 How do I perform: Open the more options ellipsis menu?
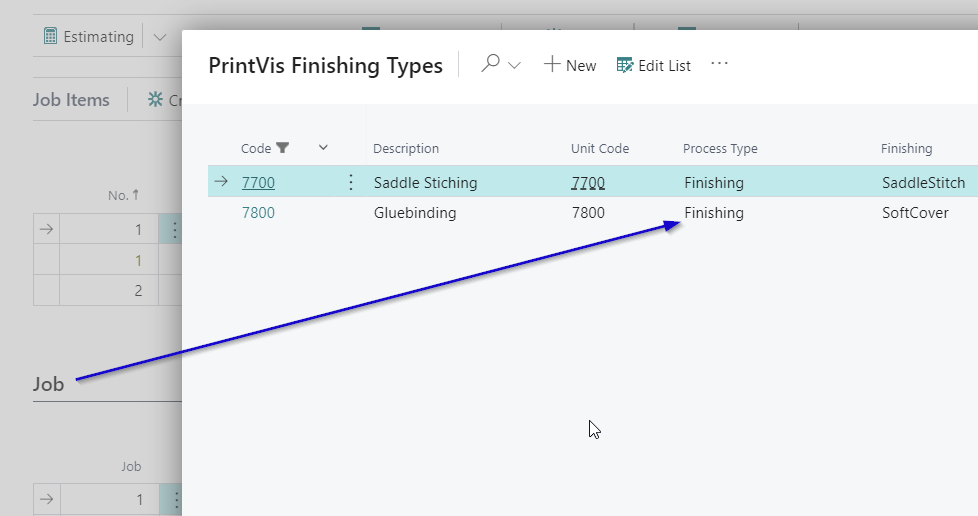(719, 64)
